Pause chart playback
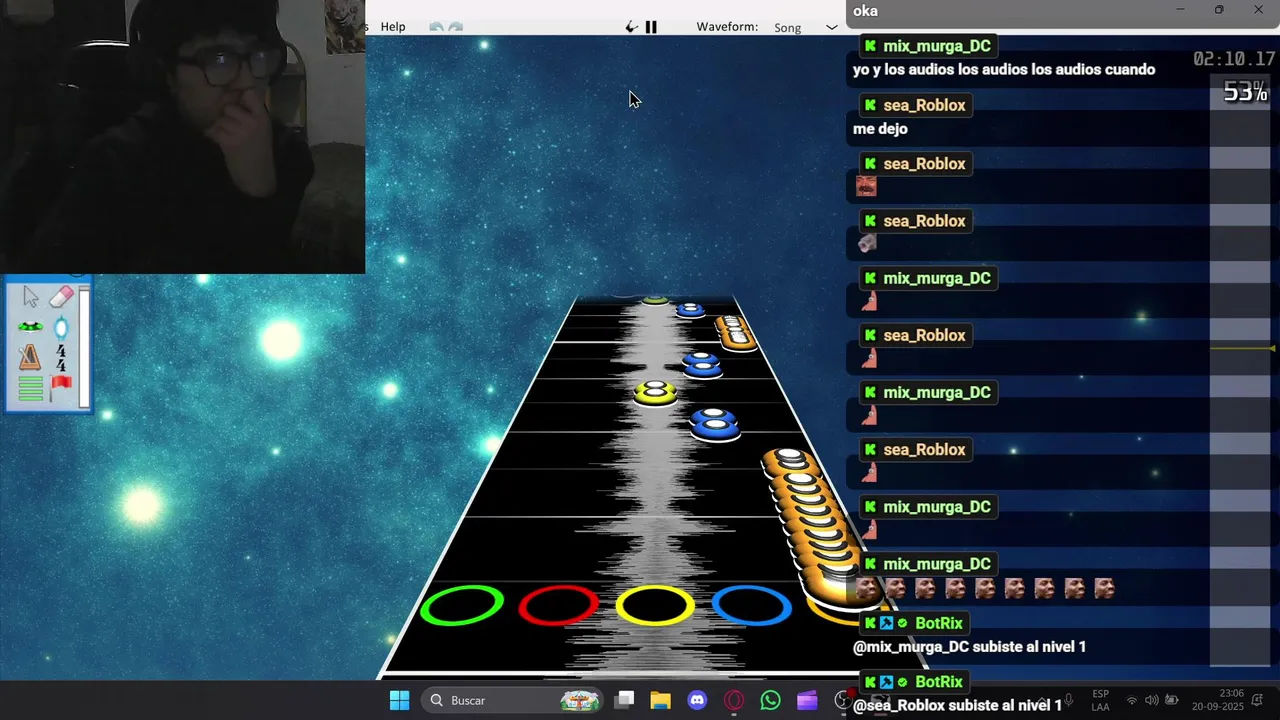Image resolution: width=1280 pixels, height=720 pixels. click(651, 27)
